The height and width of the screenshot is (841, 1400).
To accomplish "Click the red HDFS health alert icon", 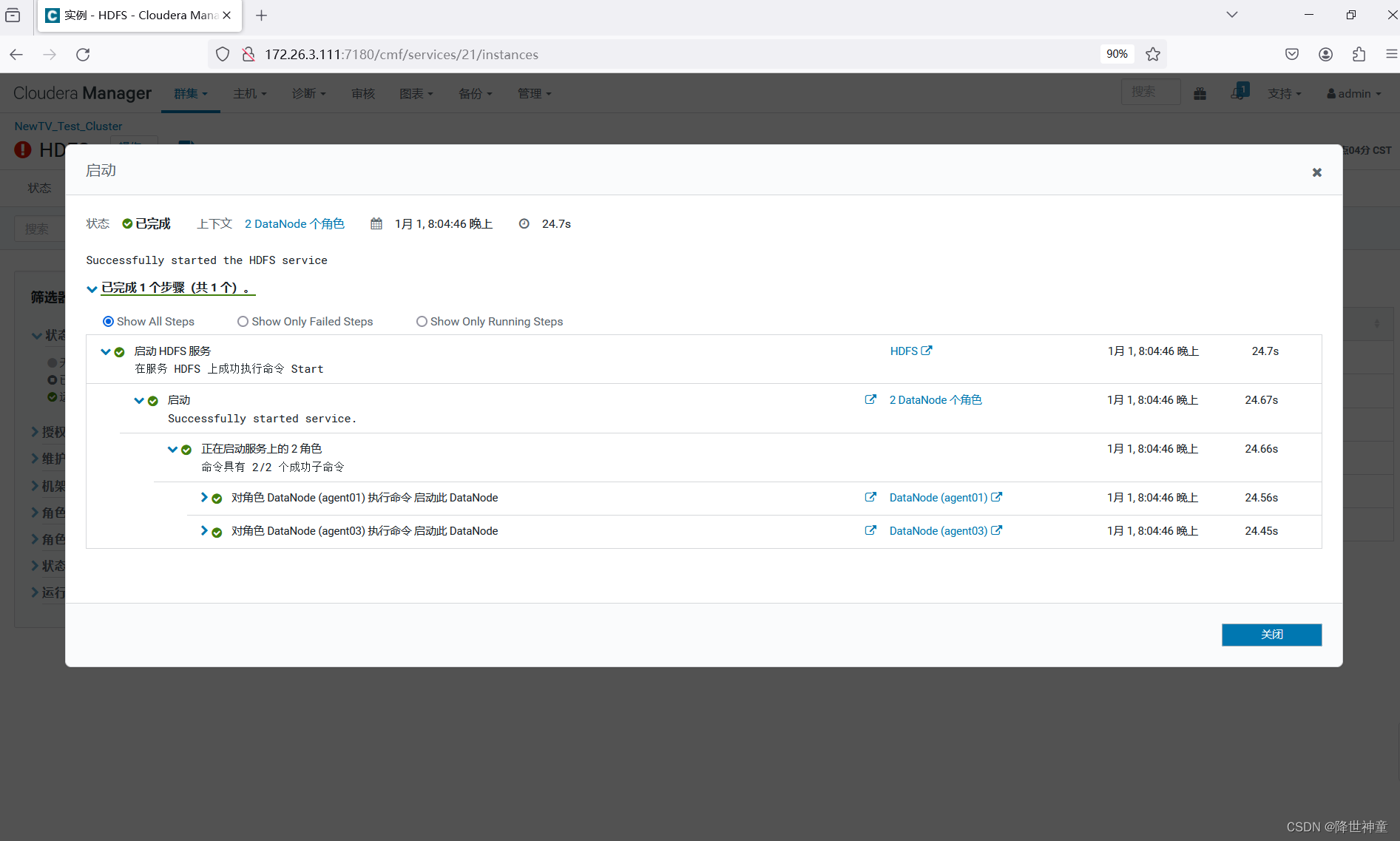I will pos(23,150).
